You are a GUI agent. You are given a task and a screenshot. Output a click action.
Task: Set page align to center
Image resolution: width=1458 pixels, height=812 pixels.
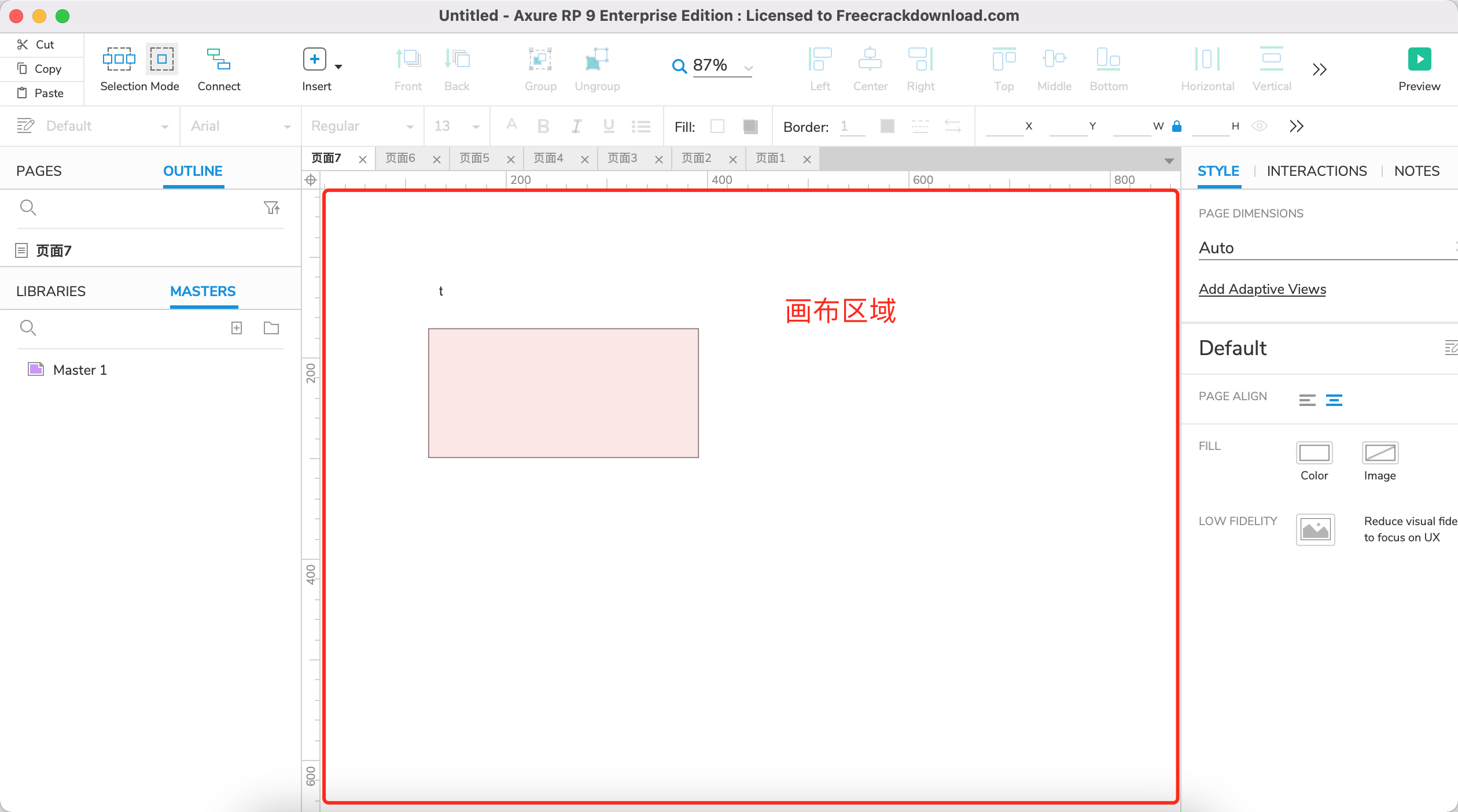[1334, 400]
